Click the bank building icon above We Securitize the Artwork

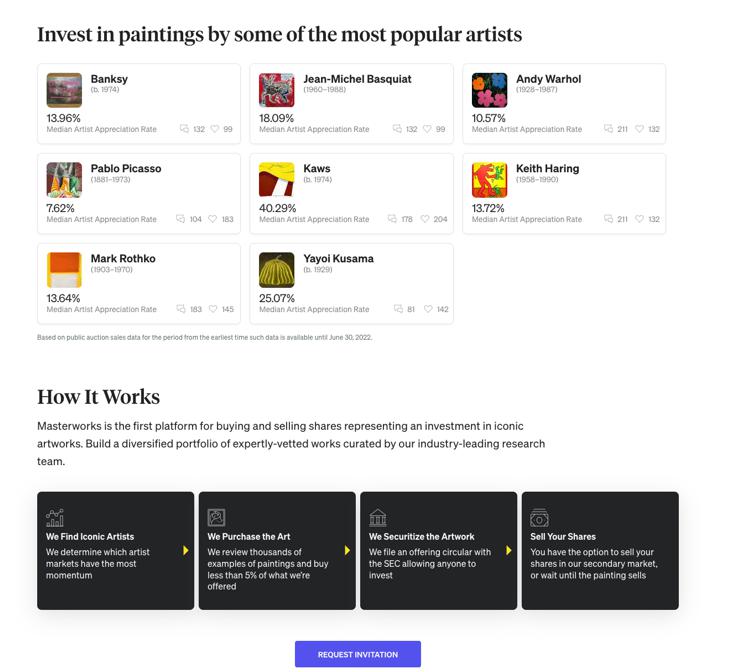click(377, 517)
